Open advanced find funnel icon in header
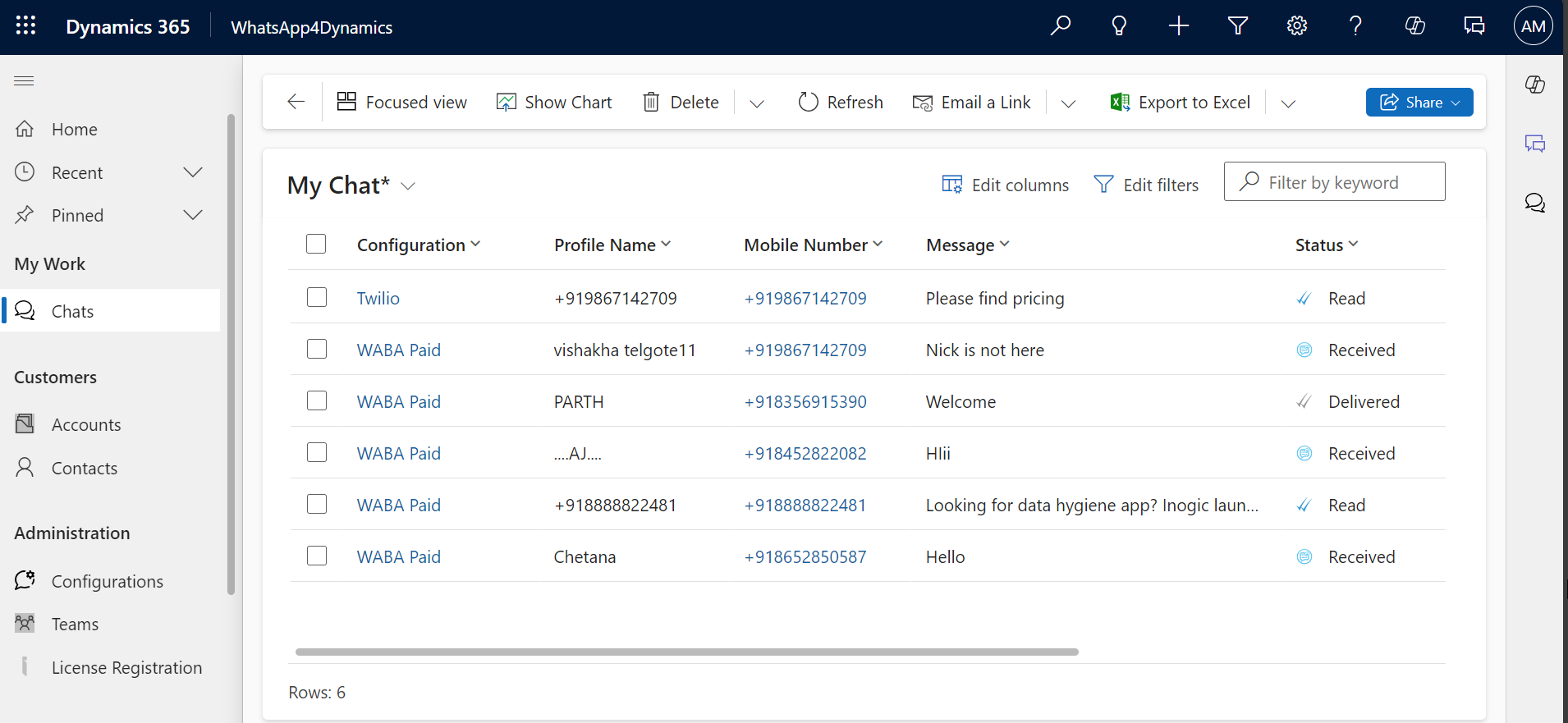The width and height of the screenshot is (1568, 723). [x=1238, y=26]
